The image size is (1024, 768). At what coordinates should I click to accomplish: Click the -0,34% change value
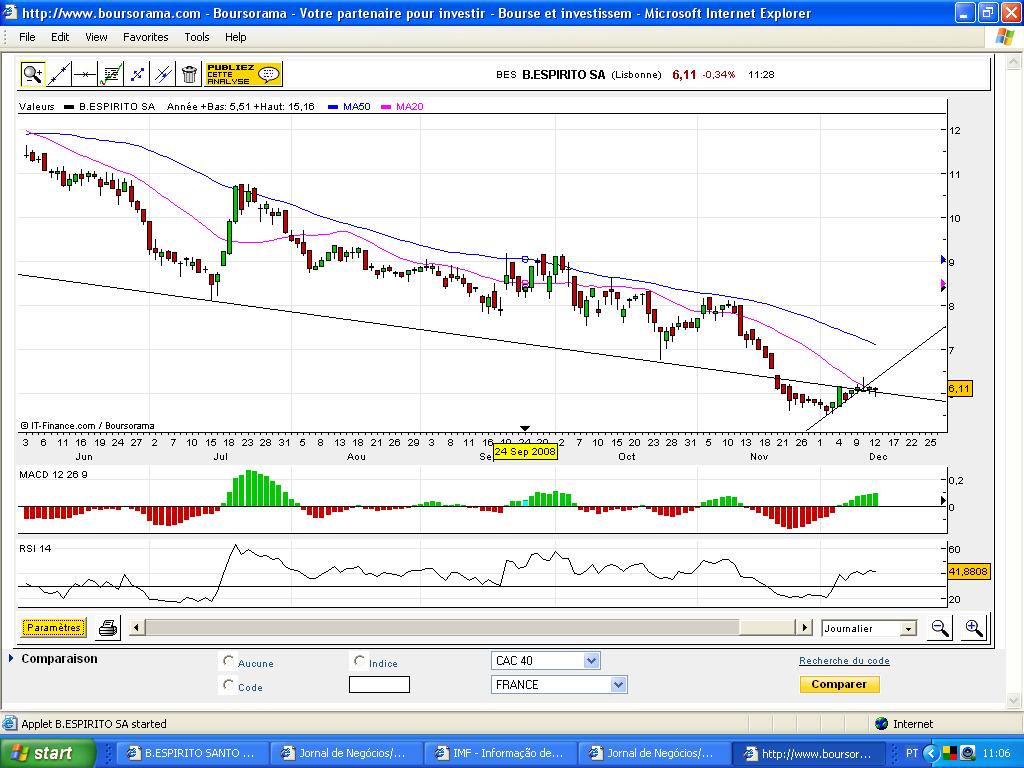719,74
